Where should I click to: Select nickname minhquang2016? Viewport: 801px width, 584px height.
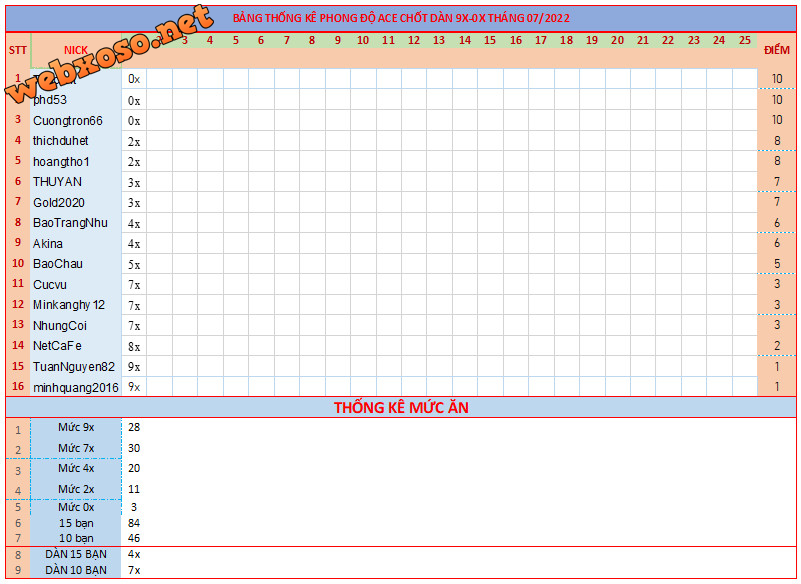point(76,388)
